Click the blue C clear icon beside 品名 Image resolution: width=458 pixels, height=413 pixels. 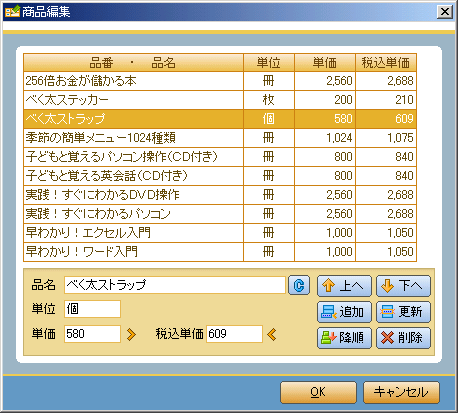[299, 285]
